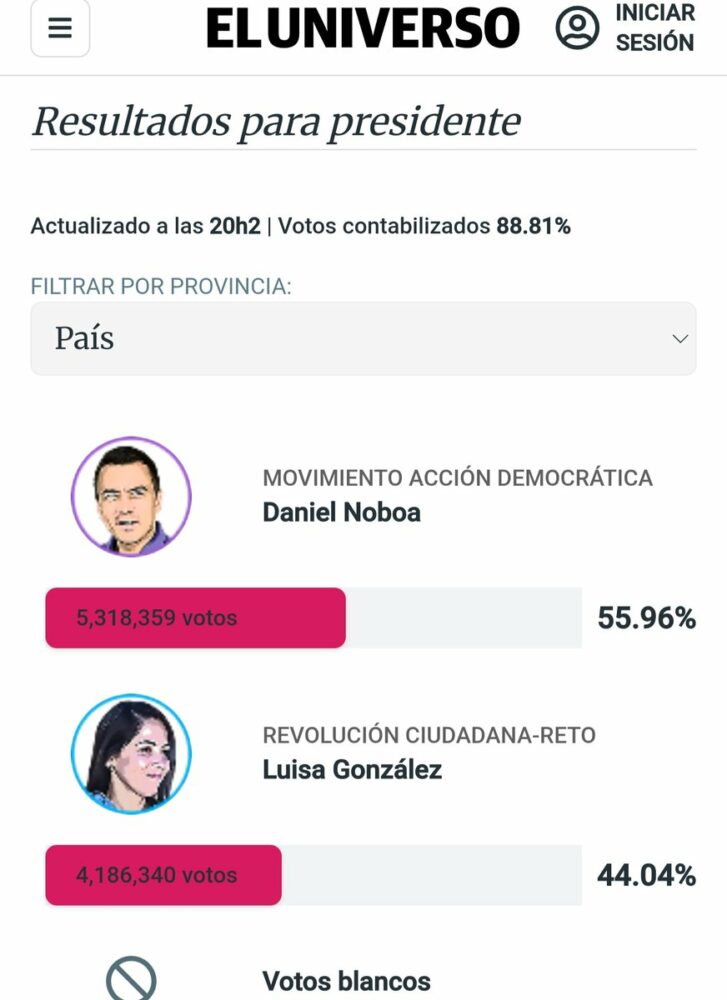Viewport: 727px width, 1000px height.
Task: Open the País province filter dropdown
Action: pyautogui.click(x=363, y=339)
